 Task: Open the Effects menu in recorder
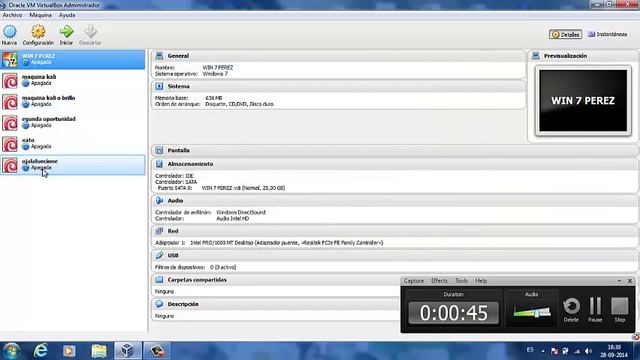pyautogui.click(x=439, y=281)
